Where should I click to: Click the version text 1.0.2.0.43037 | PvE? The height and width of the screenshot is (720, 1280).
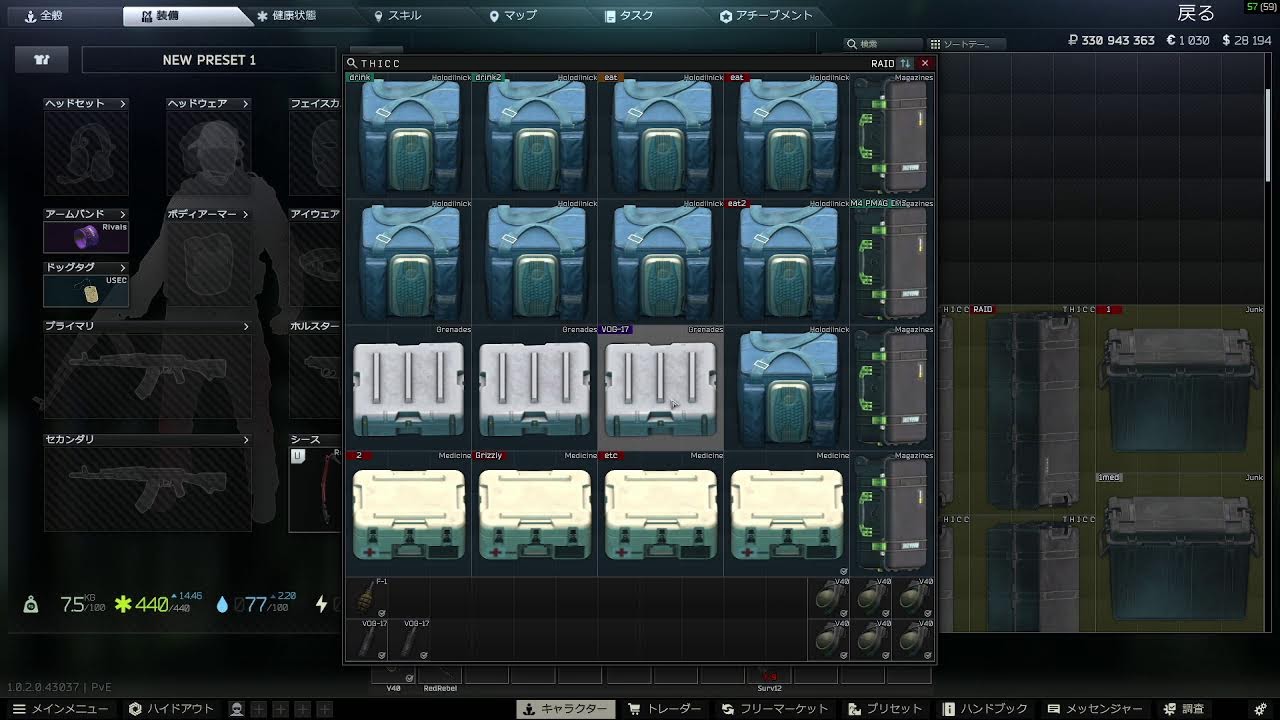click(61, 687)
